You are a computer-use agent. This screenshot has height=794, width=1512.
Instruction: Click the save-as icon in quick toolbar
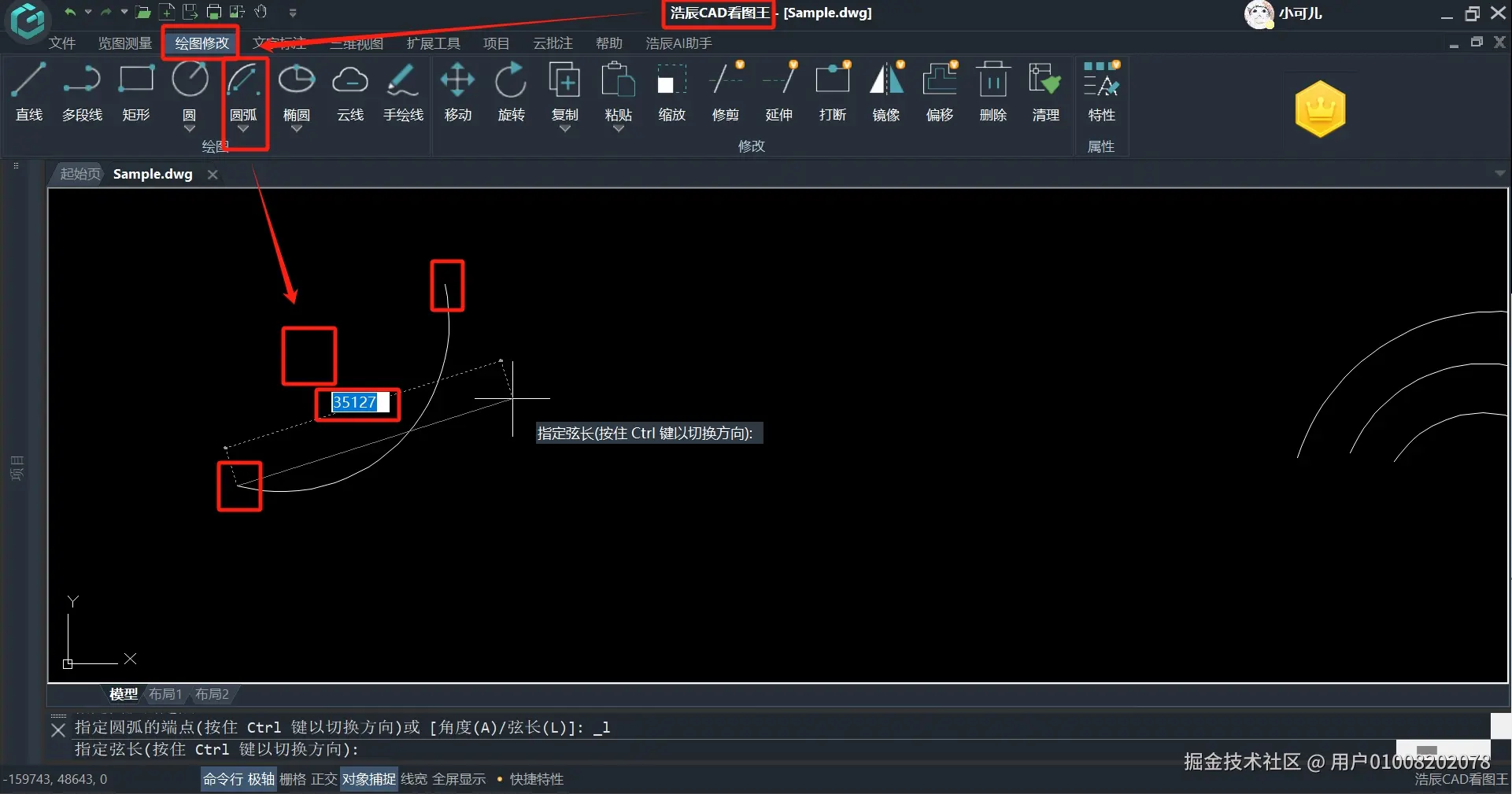(190, 12)
